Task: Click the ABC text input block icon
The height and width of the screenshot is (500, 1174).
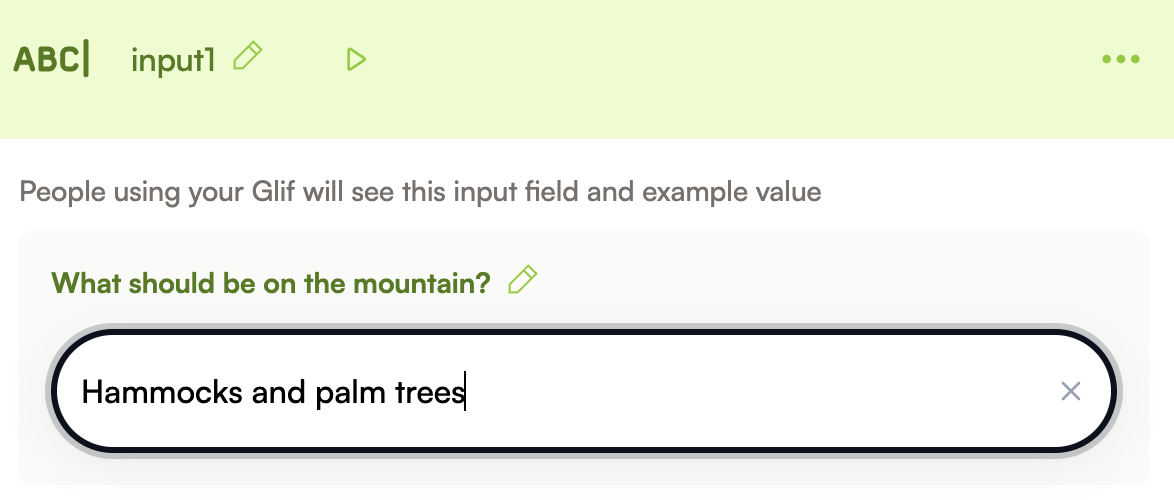Action: tap(51, 60)
